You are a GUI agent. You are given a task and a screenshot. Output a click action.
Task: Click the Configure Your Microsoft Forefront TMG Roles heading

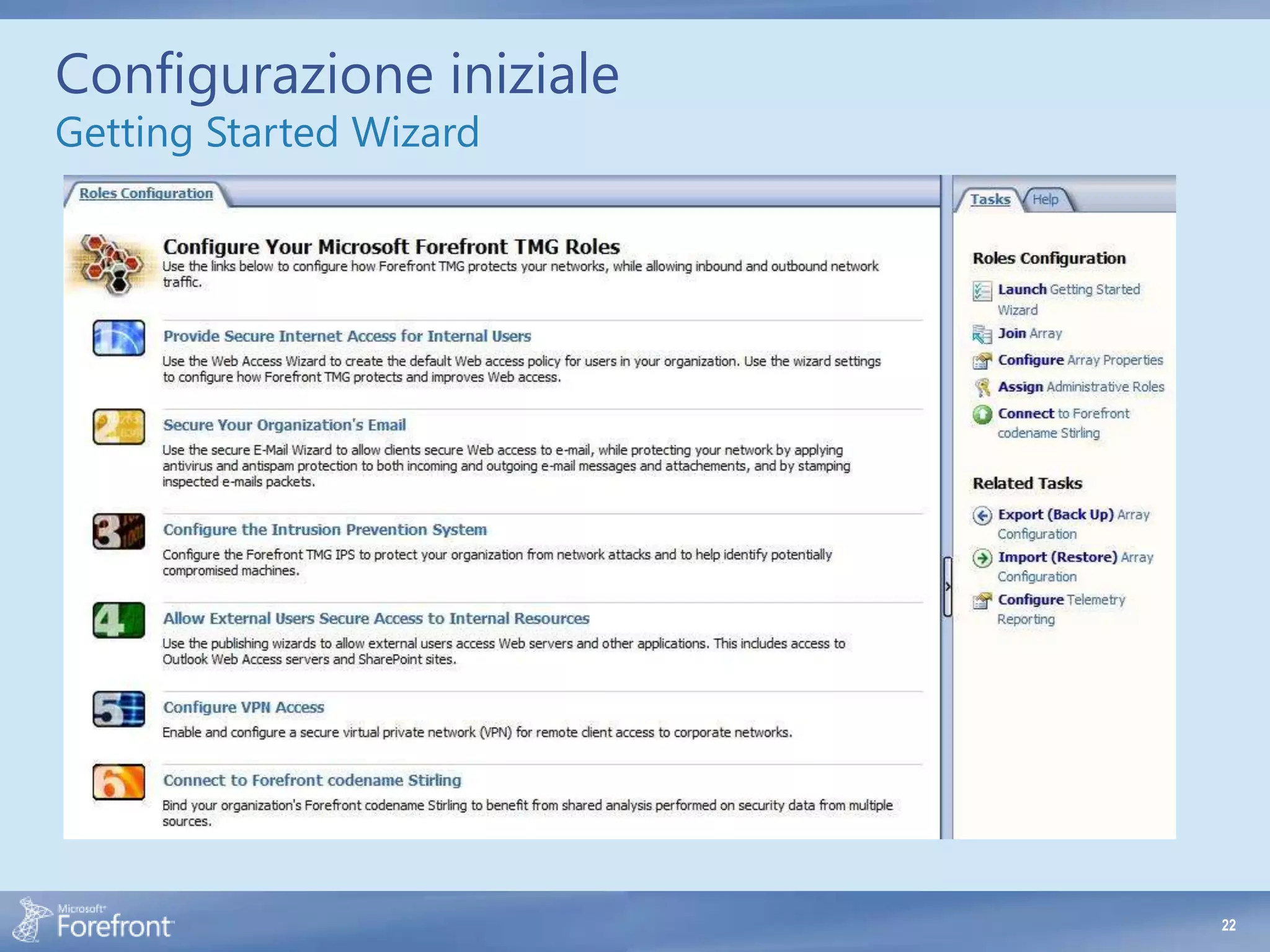tap(391, 247)
